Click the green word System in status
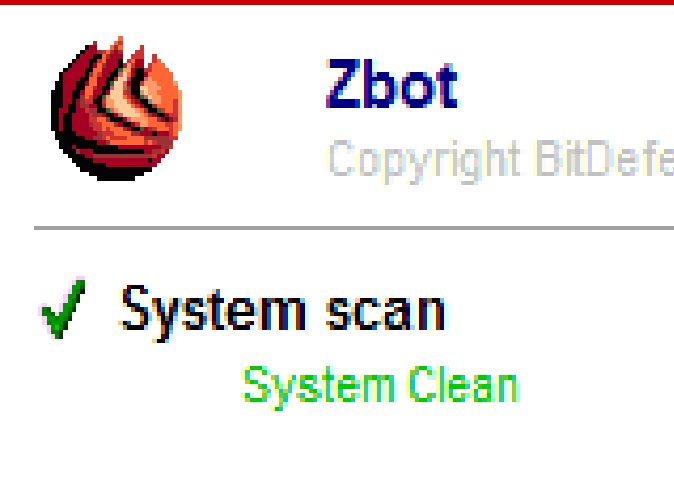The width and height of the screenshot is (674, 503). coord(319,387)
